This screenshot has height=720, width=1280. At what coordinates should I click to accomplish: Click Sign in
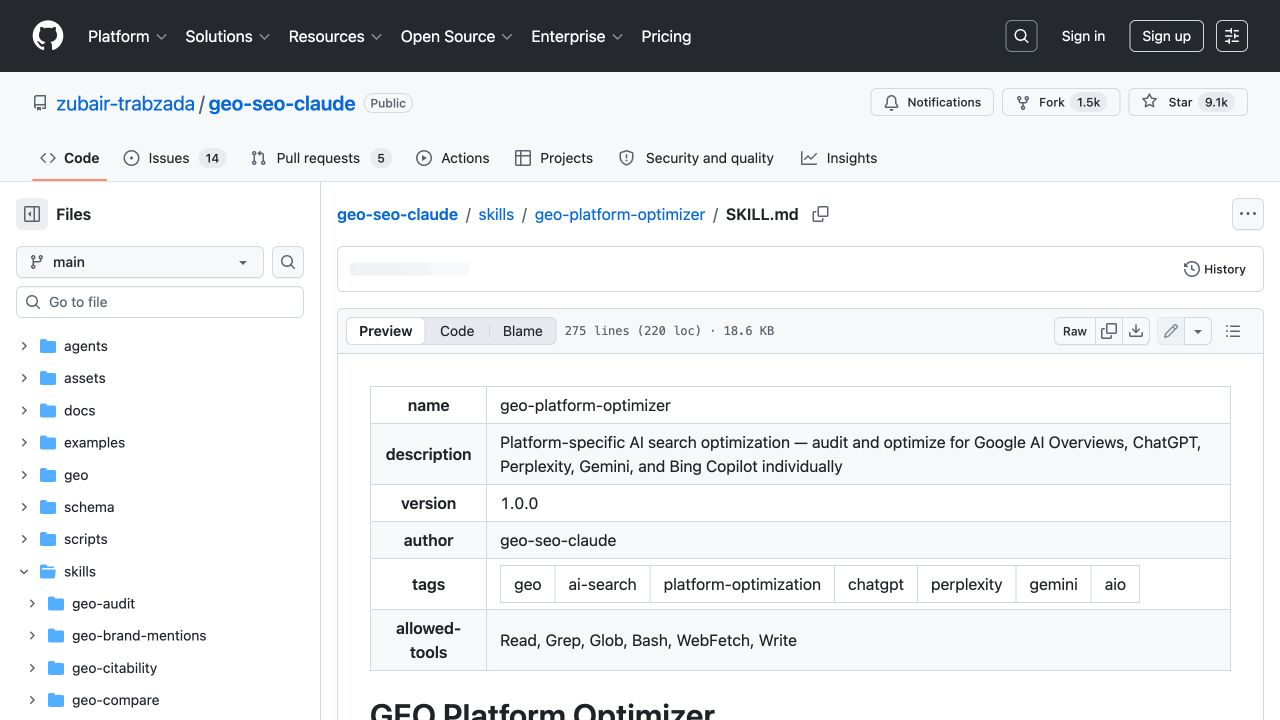click(1083, 36)
